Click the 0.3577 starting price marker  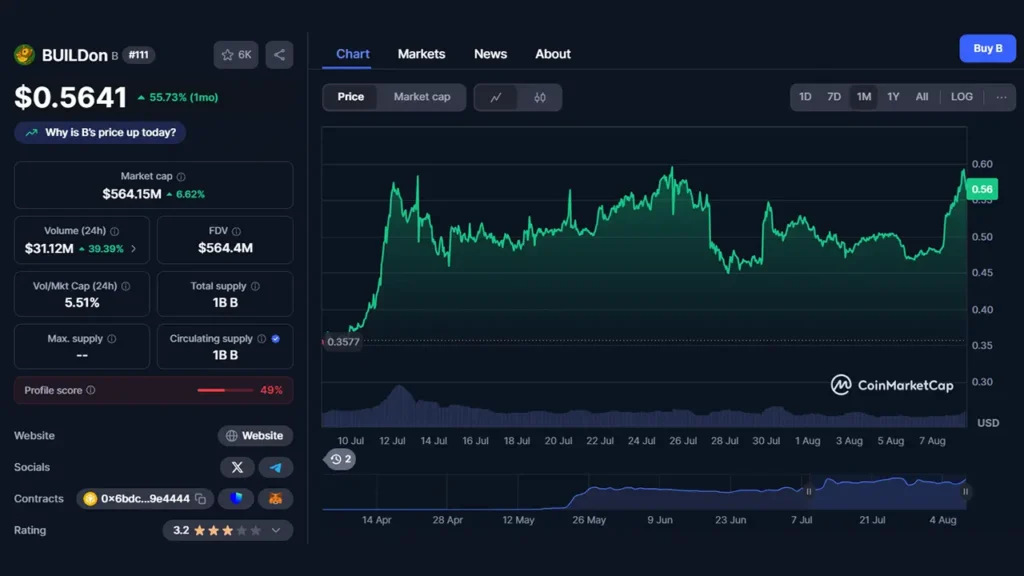tap(343, 342)
